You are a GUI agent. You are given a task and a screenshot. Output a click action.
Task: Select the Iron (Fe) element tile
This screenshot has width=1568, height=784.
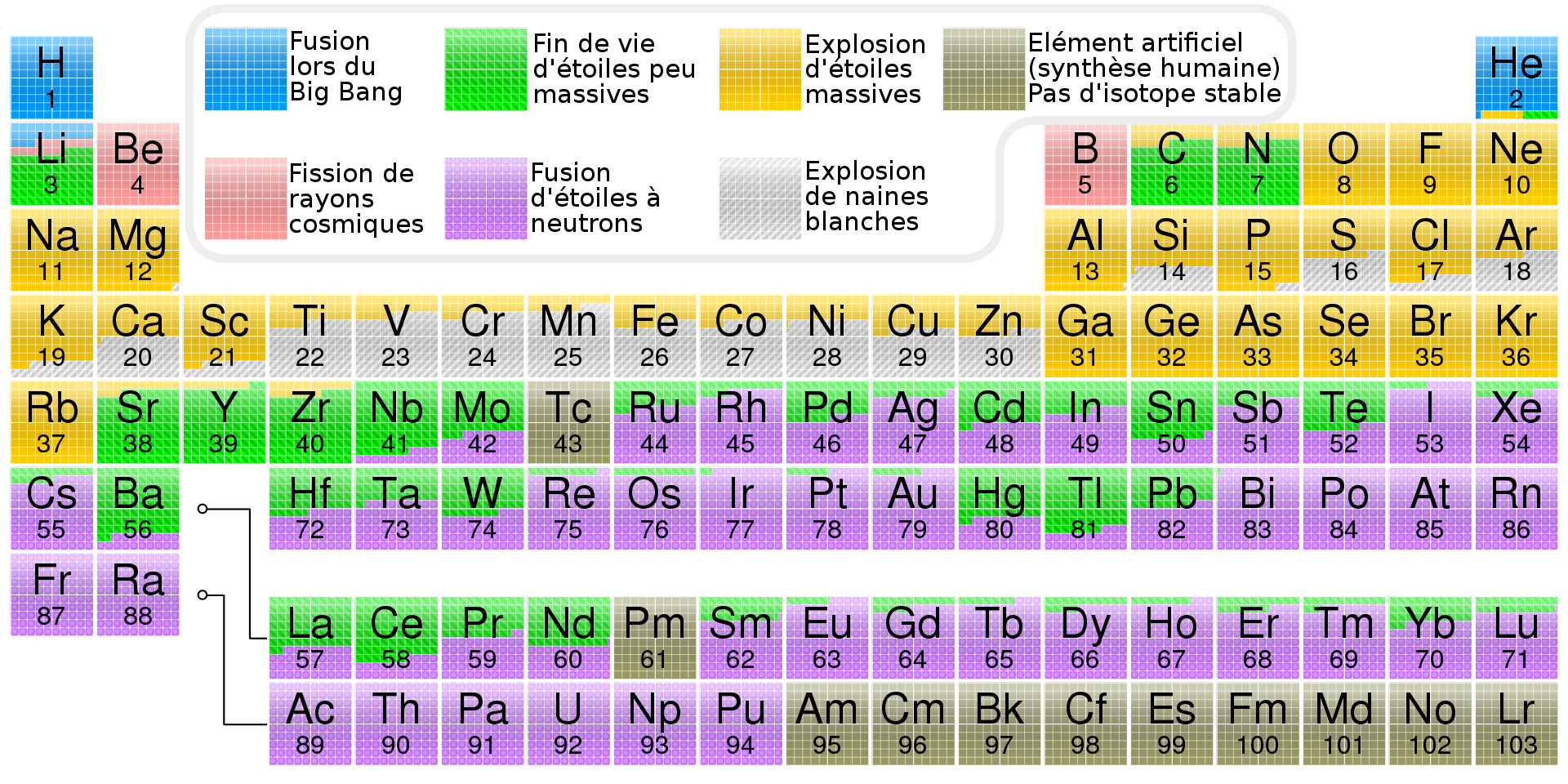[654, 337]
